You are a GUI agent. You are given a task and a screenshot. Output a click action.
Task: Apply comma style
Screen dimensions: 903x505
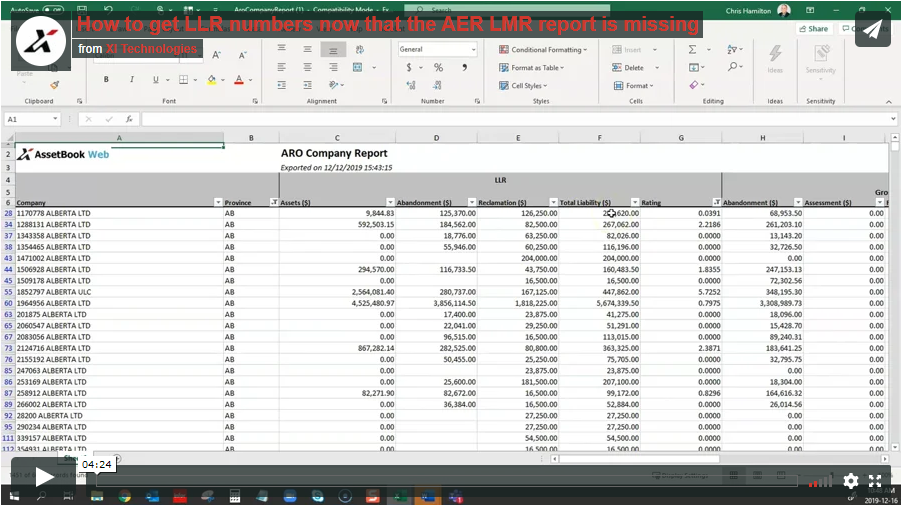[464, 67]
